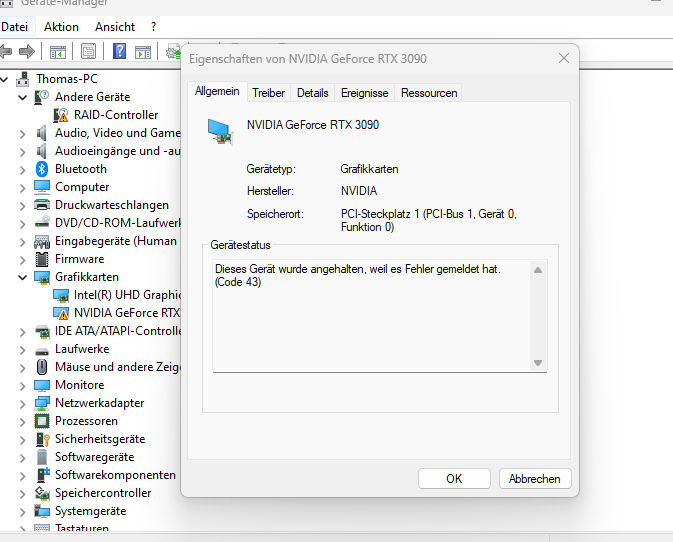
Task: Click the blue Help question mark icon
Action: [x=119, y=51]
